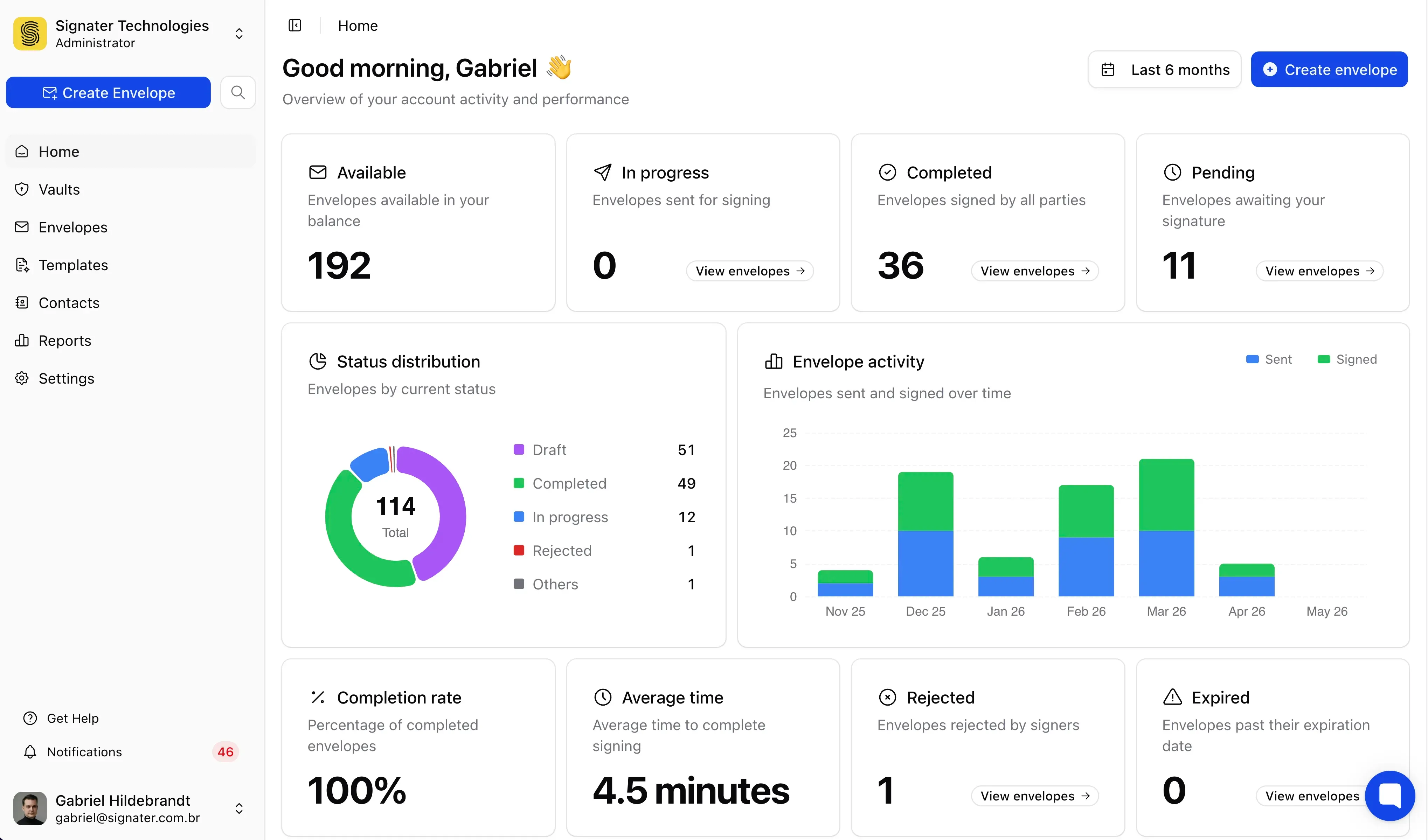Click the Jan 26 bar in the chart
Image resolution: width=1428 pixels, height=840 pixels.
[1006, 576]
